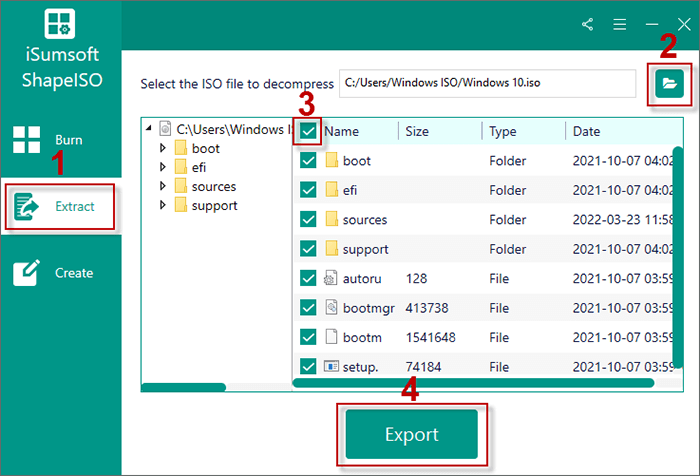Image resolution: width=700 pixels, height=476 pixels.
Task: Switch to the Burn tab
Action: (x=60, y=140)
